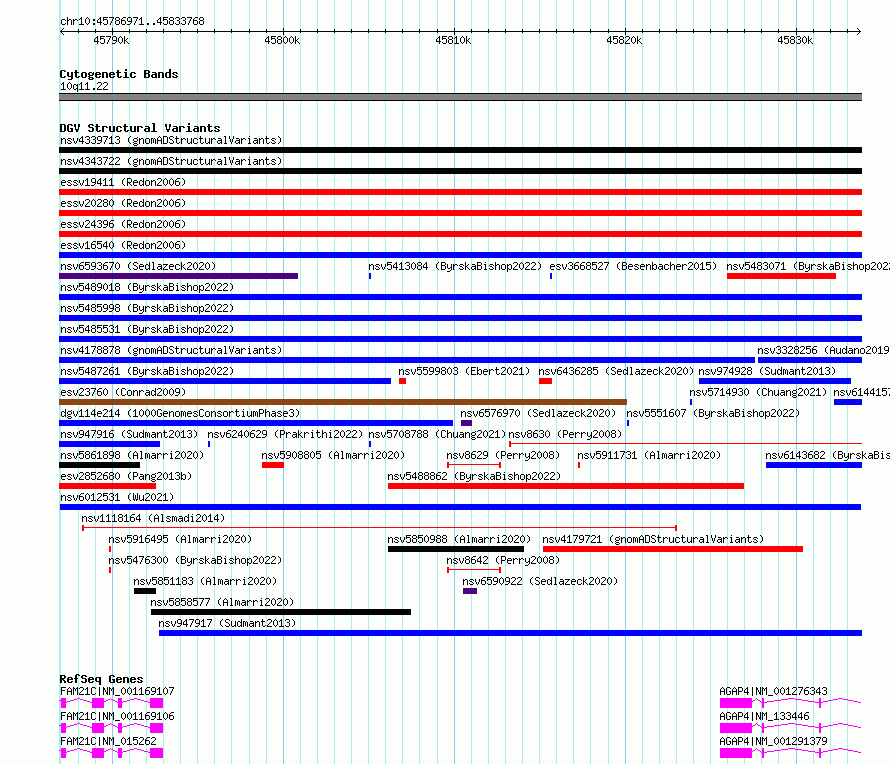Select the red nsv5488862 ByrskaBishop2022 bar
Screen dimensions: 890x764
tap(566, 486)
